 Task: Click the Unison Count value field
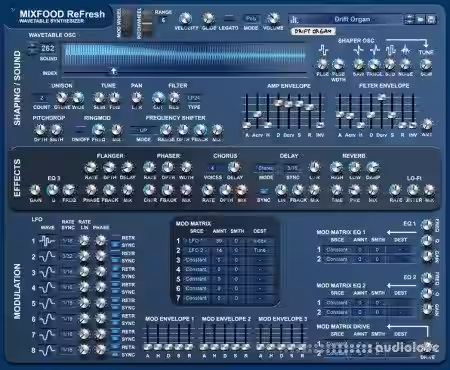point(42,98)
